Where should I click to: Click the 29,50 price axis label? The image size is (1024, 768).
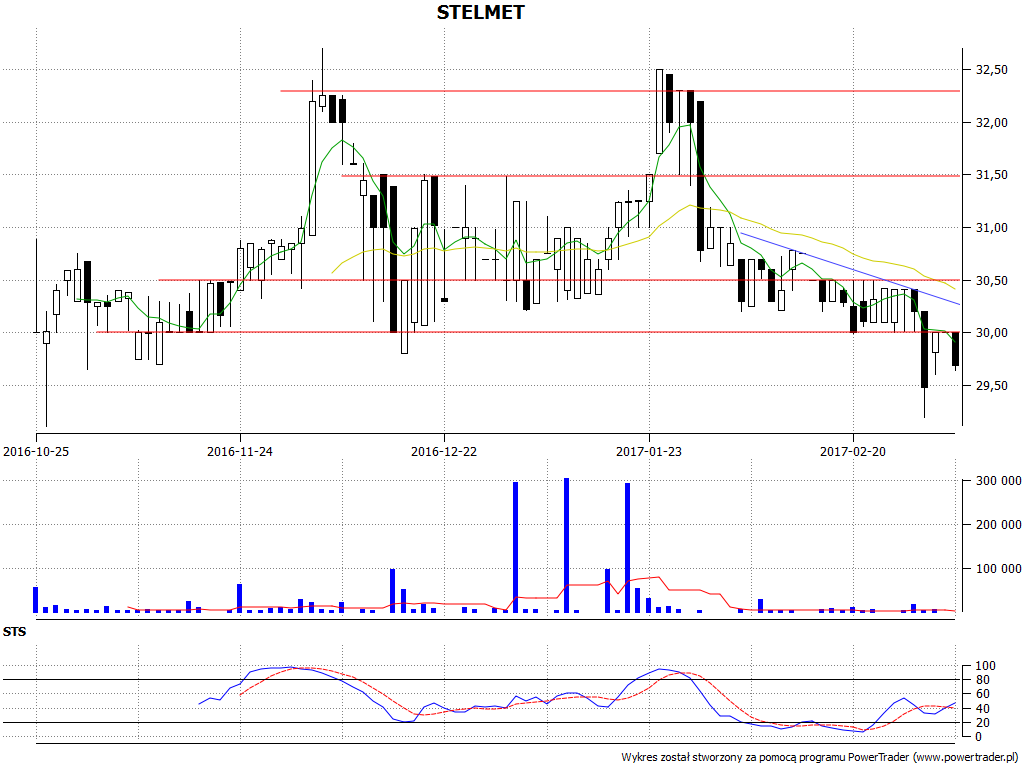tap(991, 386)
